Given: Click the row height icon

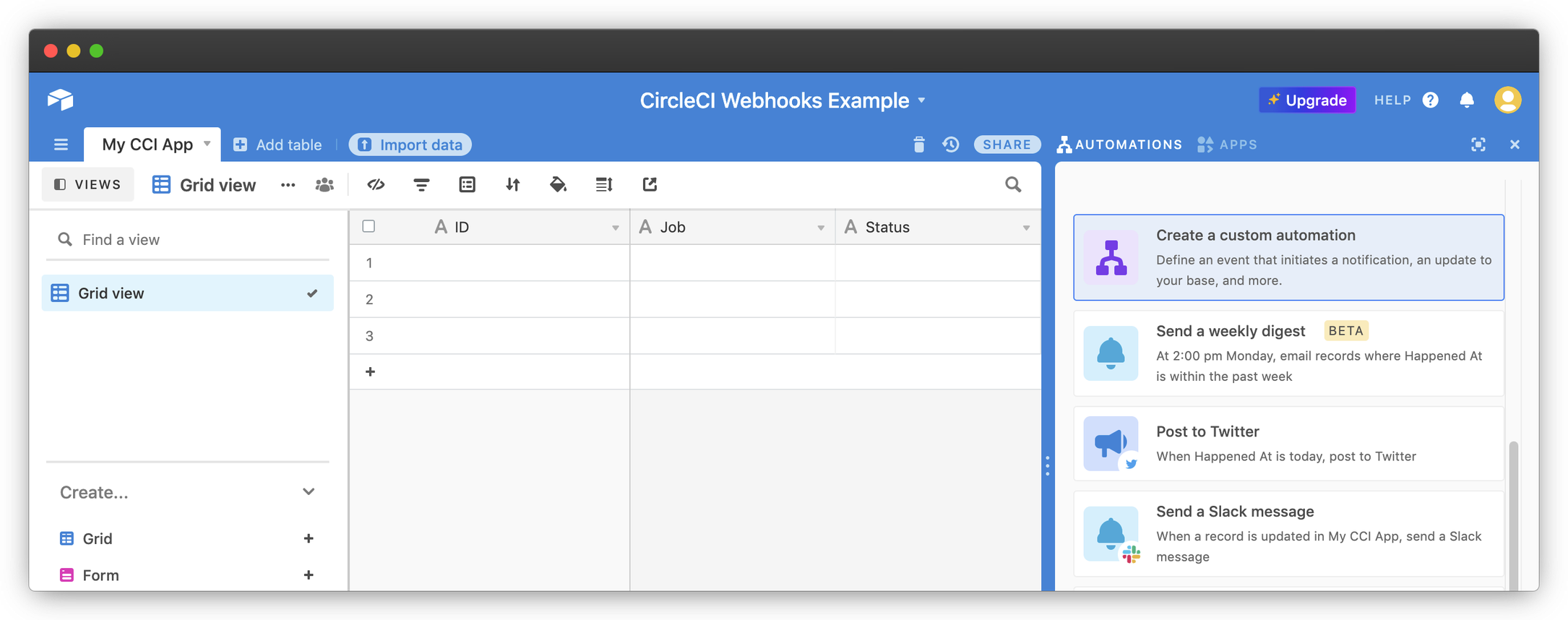Looking at the screenshot, I should [x=604, y=185].
